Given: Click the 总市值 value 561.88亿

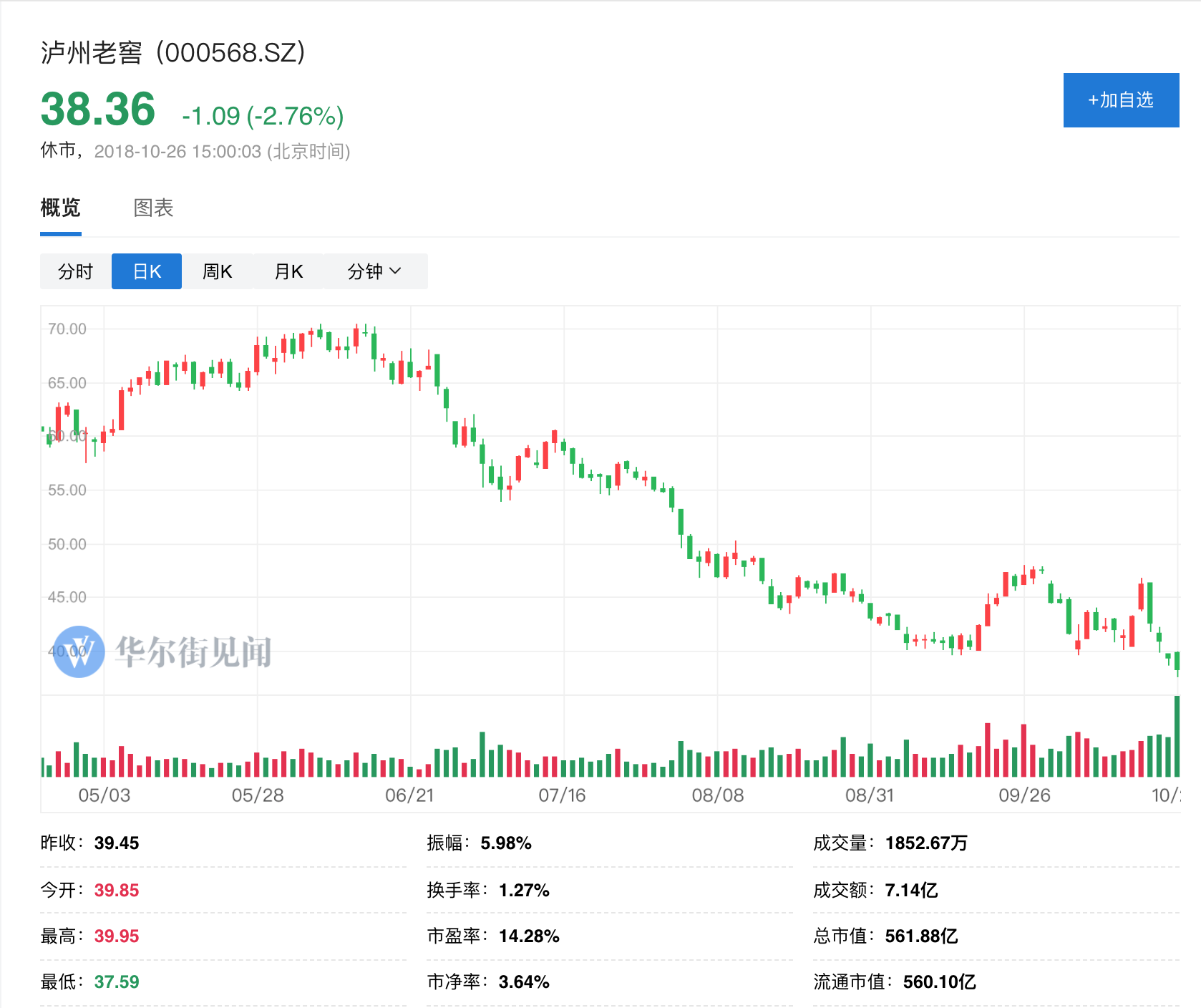Looking at the screenshot, I should click(x=921, y=936).
